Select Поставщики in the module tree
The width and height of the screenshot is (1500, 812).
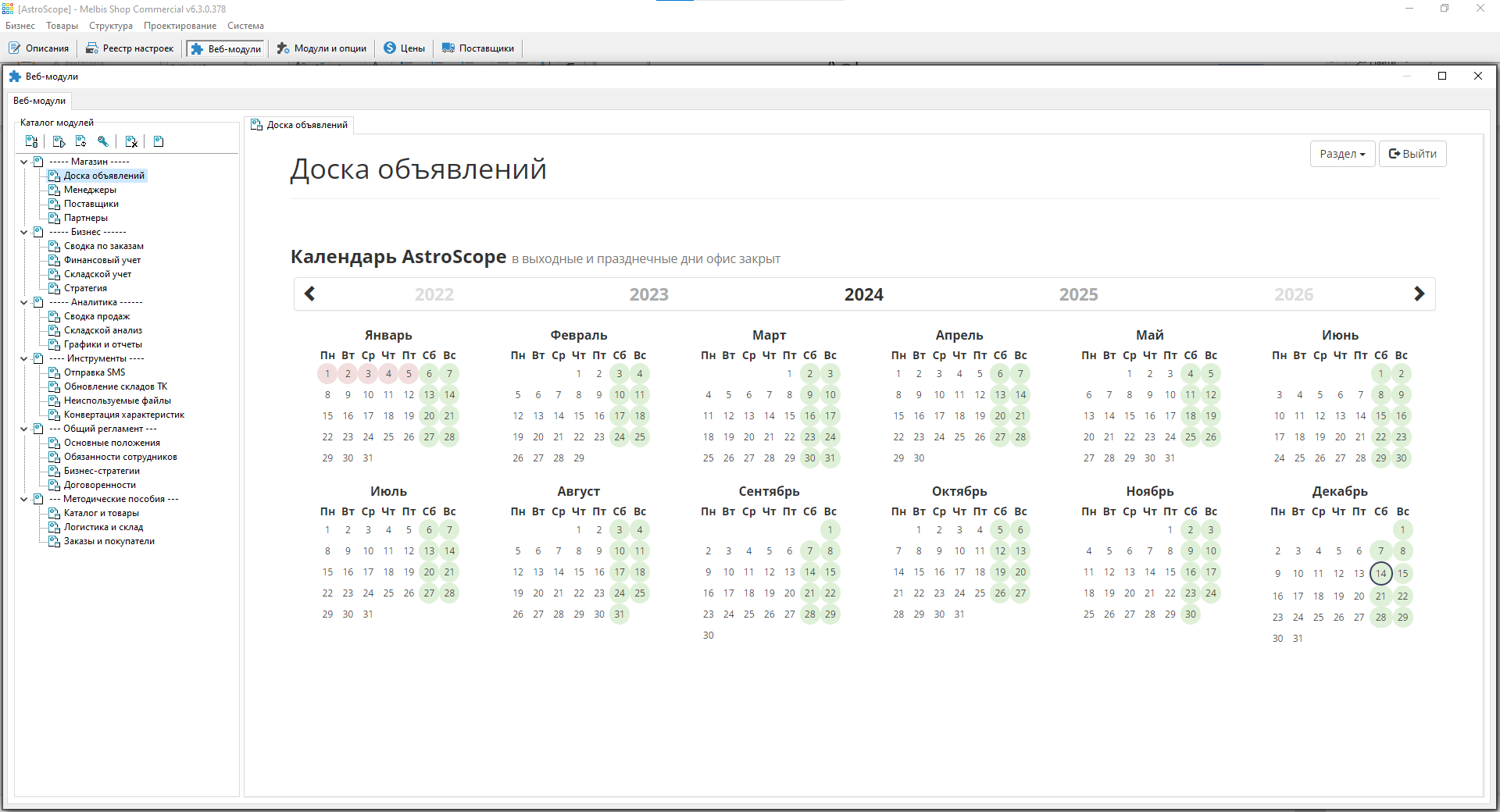(x=91, y=204)
